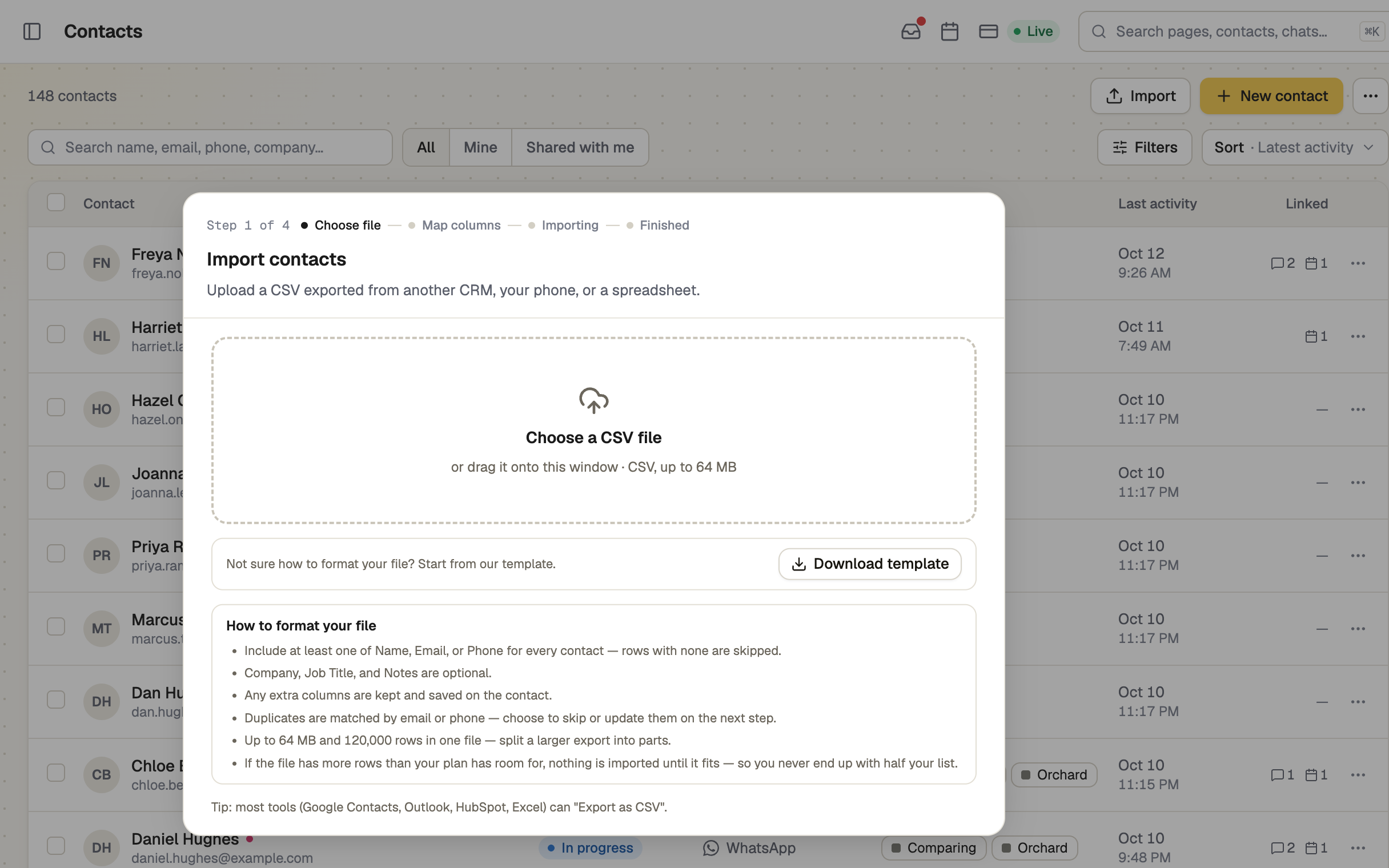
Task: Open the more options menu beside New contact
Action: point(1370,96)
